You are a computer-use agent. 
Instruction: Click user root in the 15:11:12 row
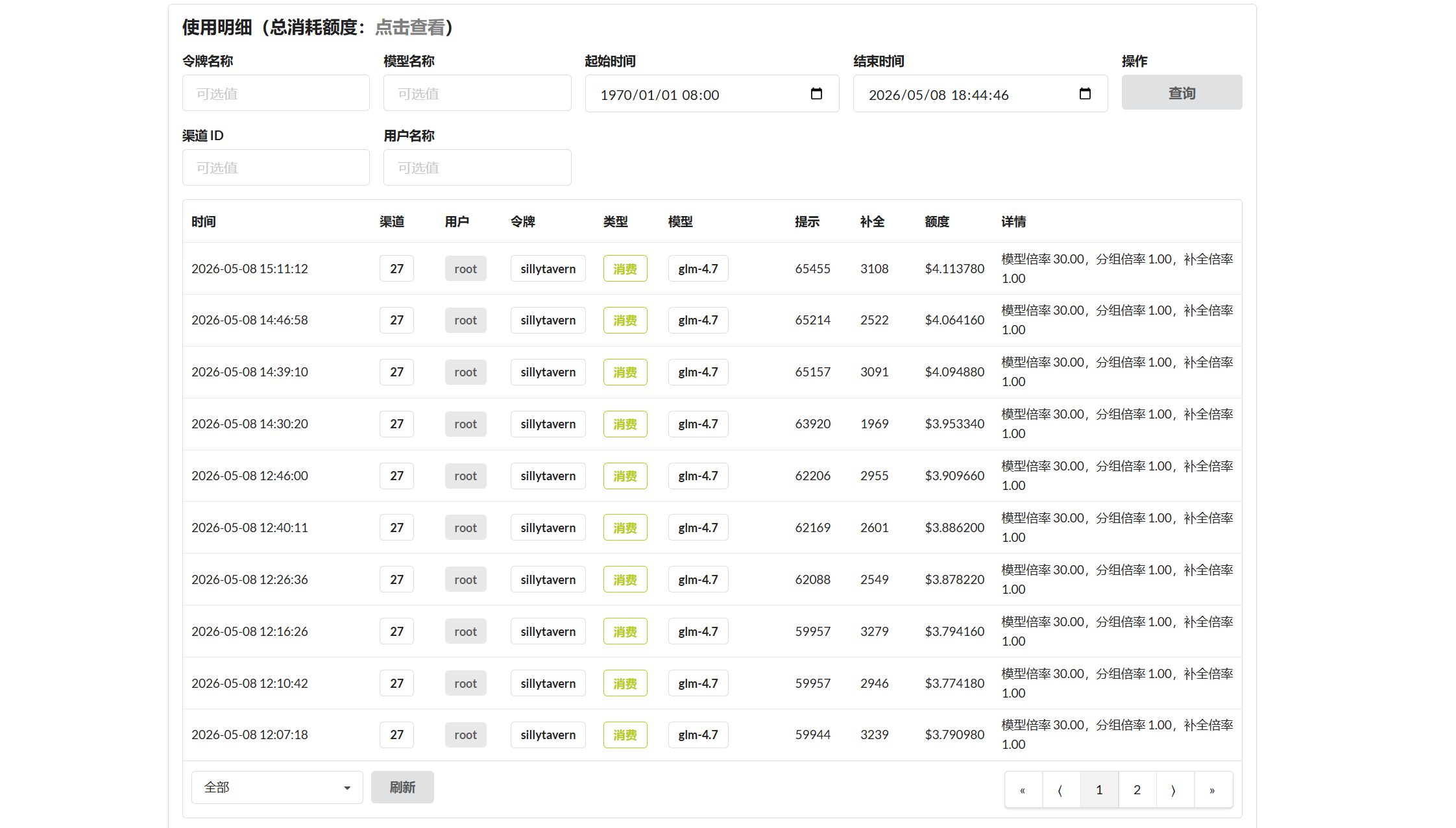pos(465,269)
